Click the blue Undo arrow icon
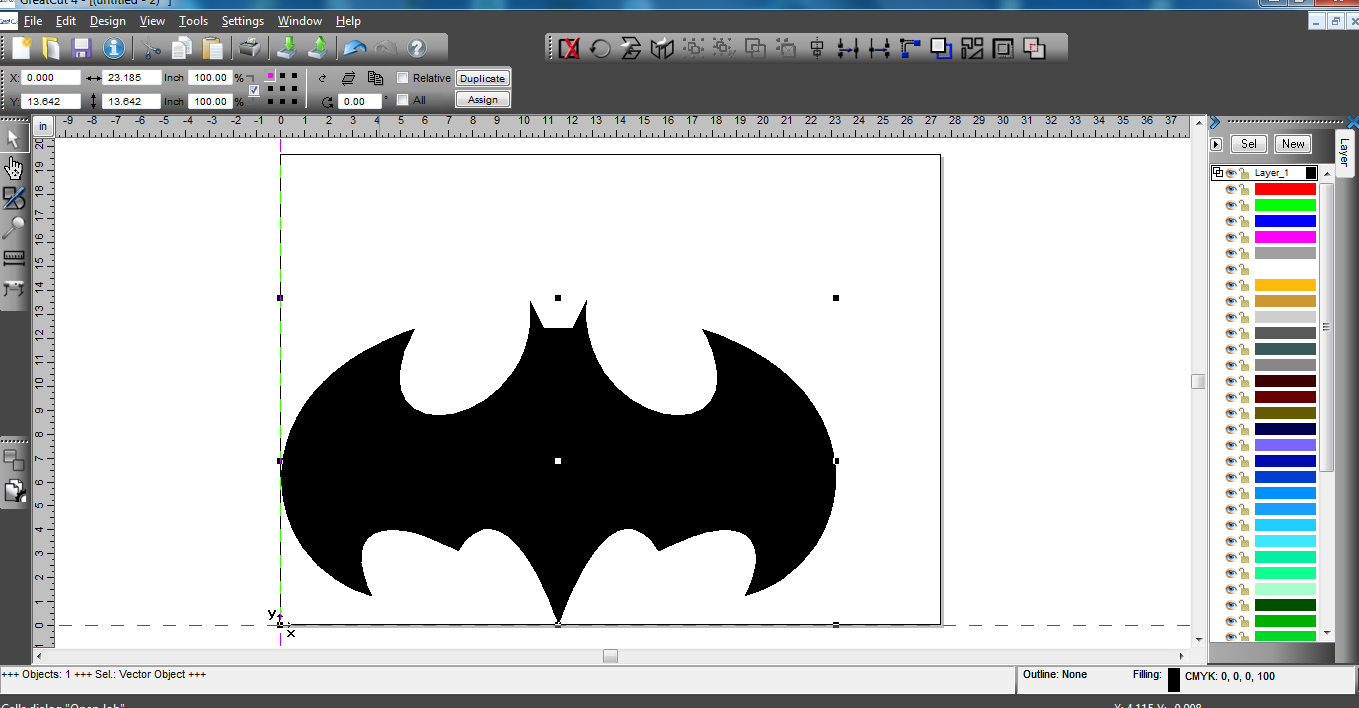The width and height of the screenshot is (1359, 708). tap(354, 48)
